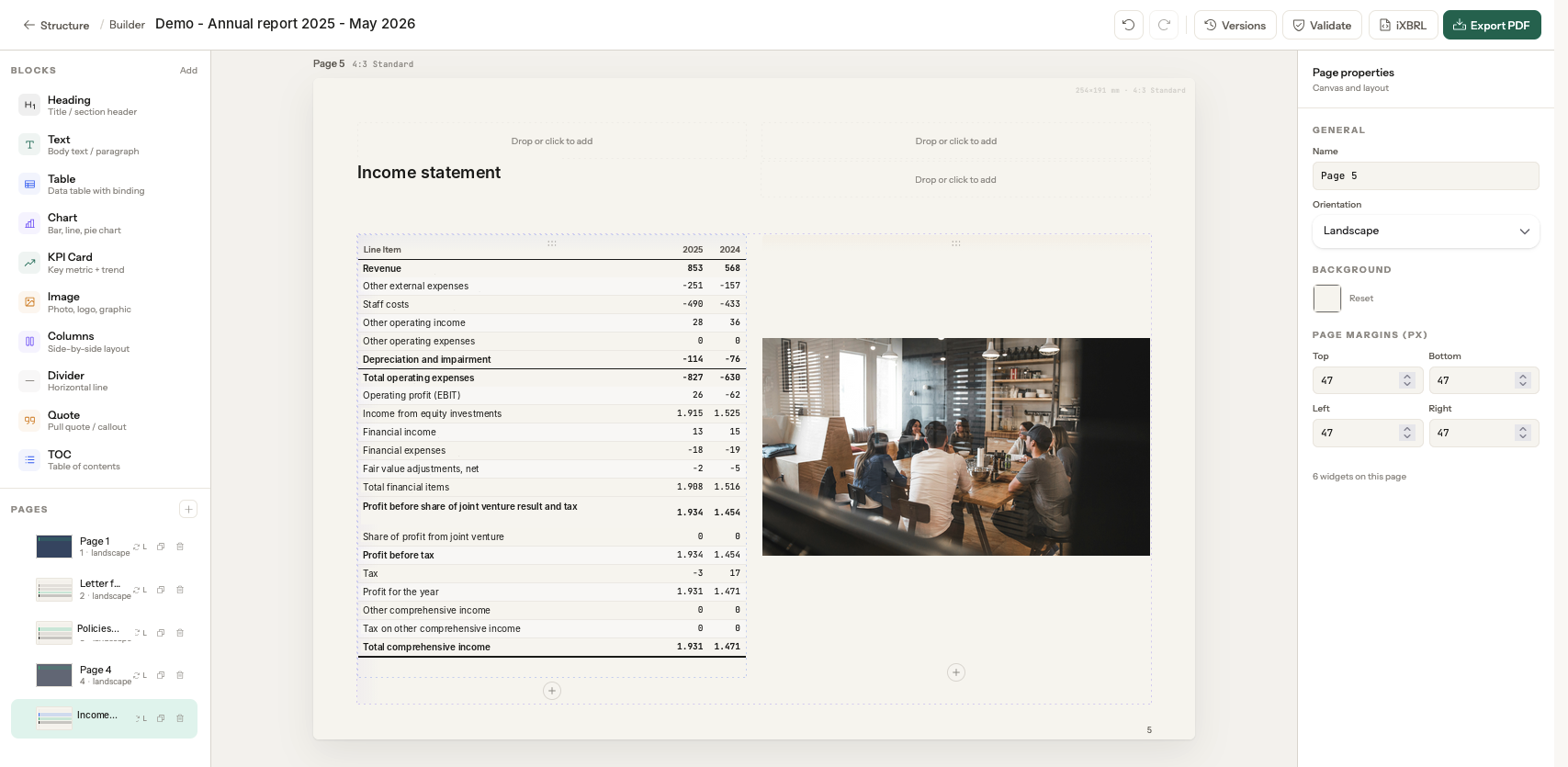The height and width of the screenshot is (767, 1568).
Task: Delete the Letter page with trash icon
Action: (x=180, y=590)
